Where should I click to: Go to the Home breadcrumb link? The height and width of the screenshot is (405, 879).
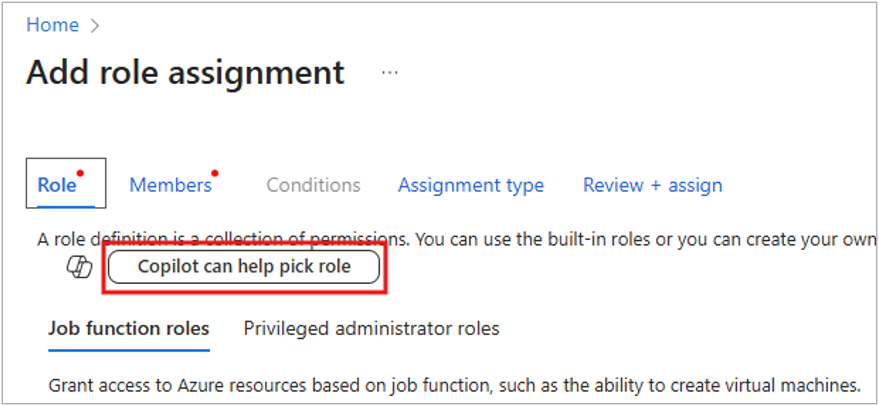pos(52,26)
